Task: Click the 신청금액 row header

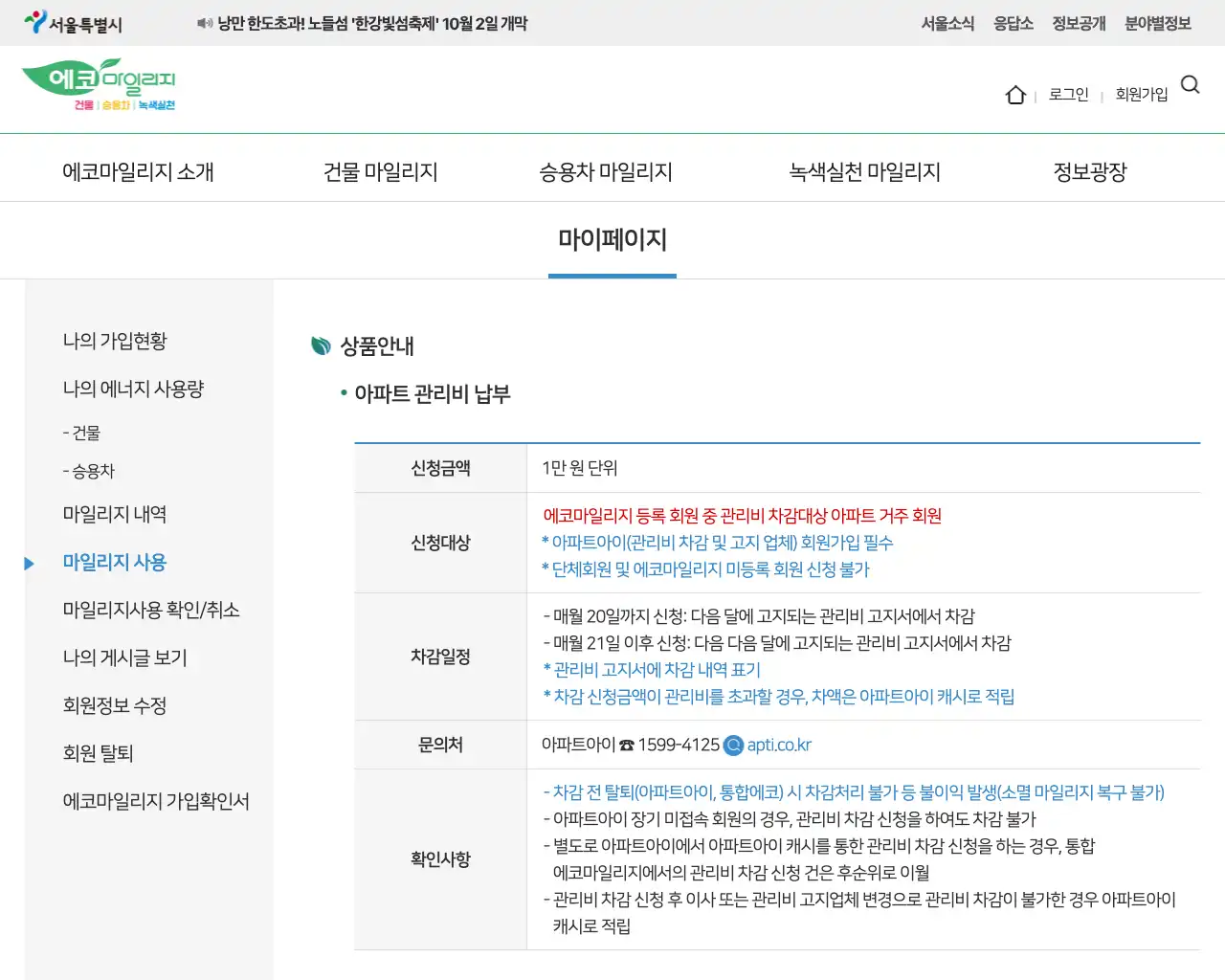Action: point(440,468)
